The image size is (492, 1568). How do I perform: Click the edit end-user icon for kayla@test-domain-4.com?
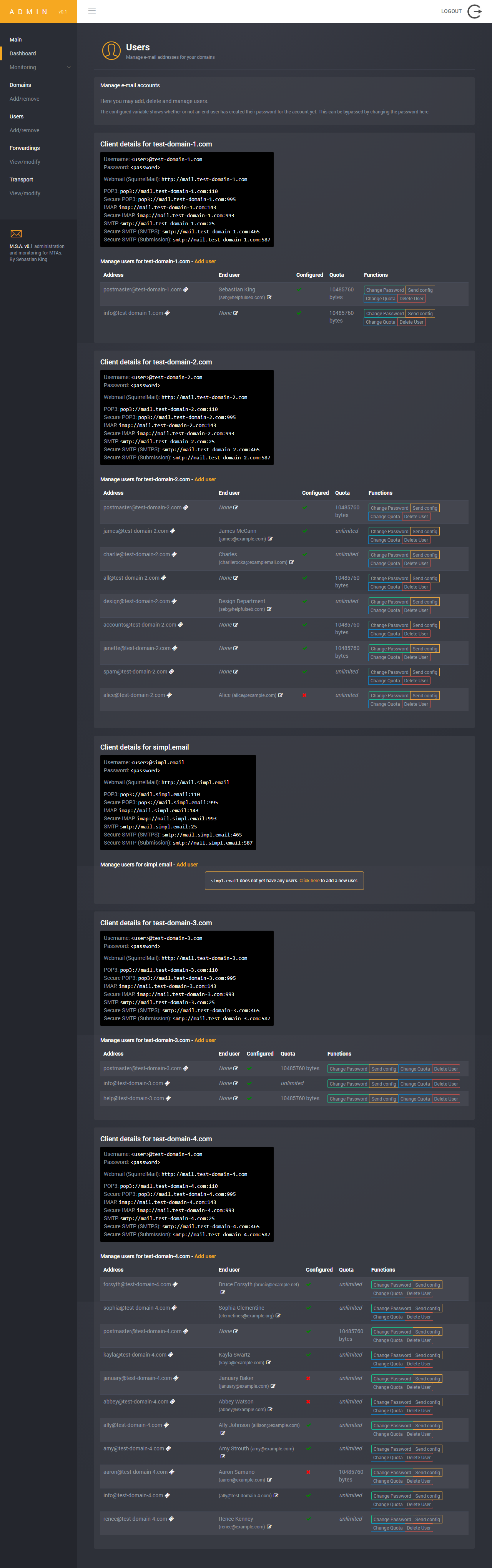(x=269, y=1363)
